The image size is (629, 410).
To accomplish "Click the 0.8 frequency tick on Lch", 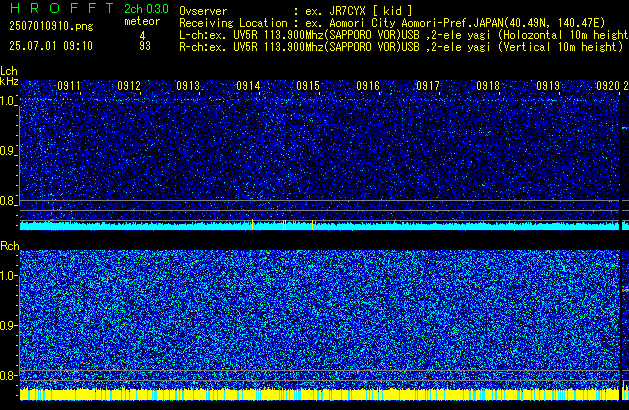I will point(8,201).
